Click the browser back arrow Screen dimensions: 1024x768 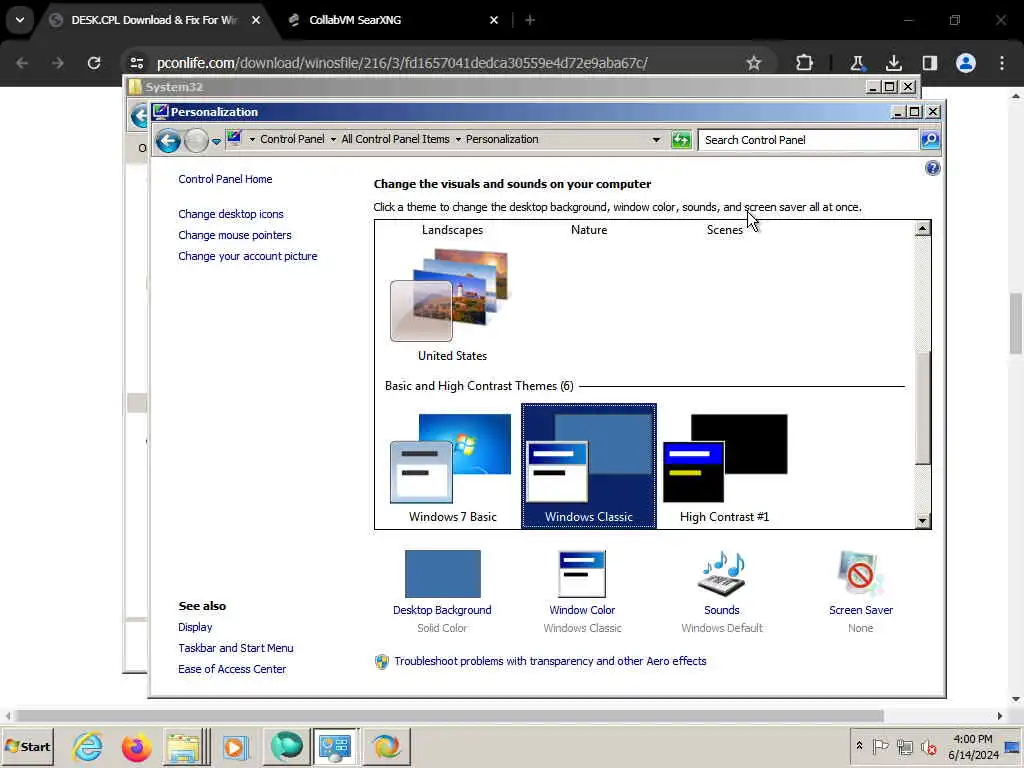[22, 63]
